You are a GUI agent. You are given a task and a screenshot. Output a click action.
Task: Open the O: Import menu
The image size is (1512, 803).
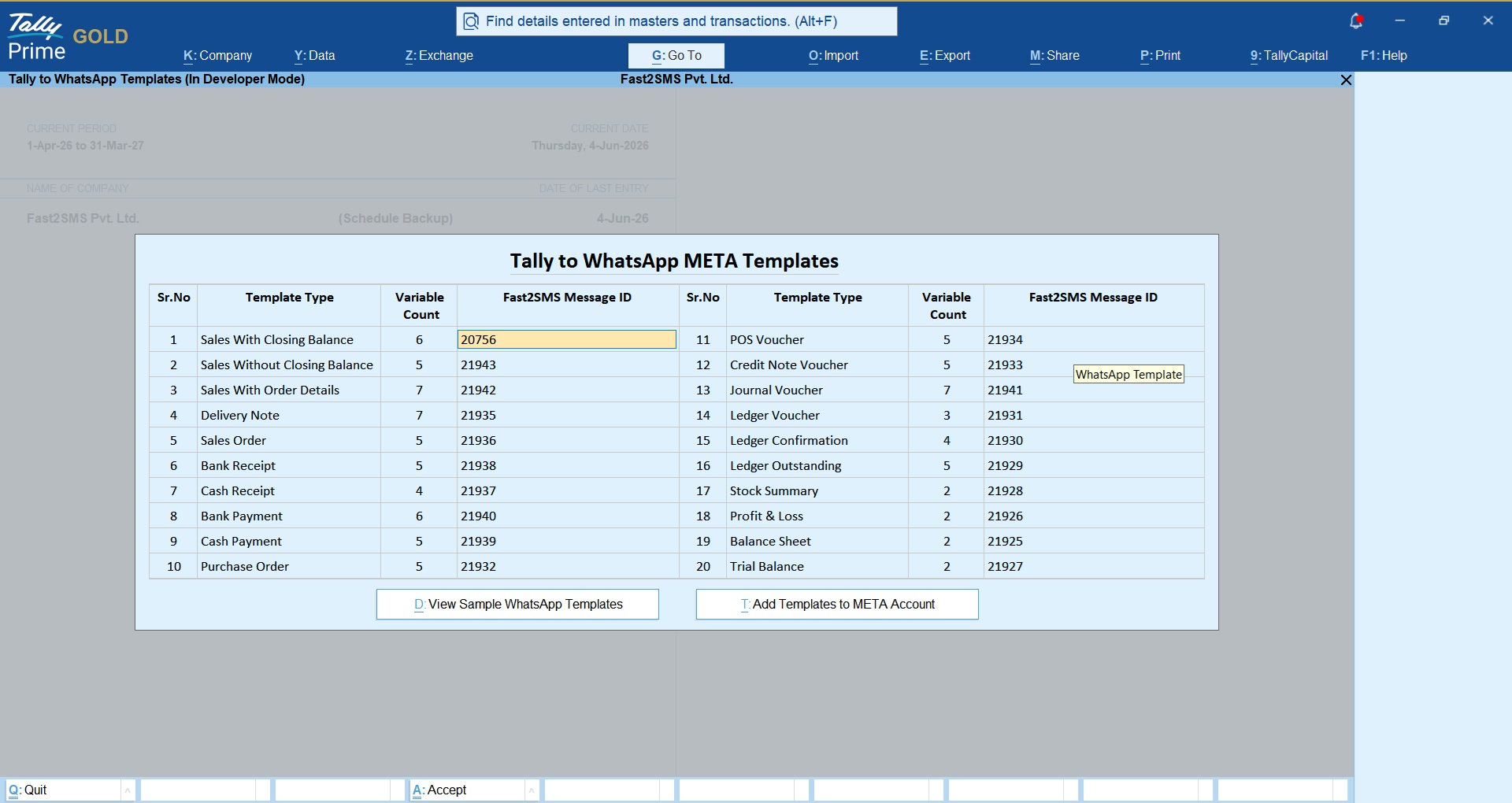[x=833, y=55]
